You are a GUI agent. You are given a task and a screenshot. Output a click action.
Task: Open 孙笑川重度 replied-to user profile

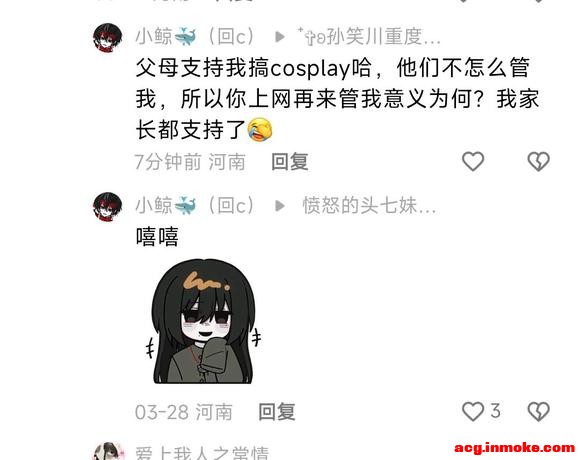pyautogui.click(x=369, y=37)
